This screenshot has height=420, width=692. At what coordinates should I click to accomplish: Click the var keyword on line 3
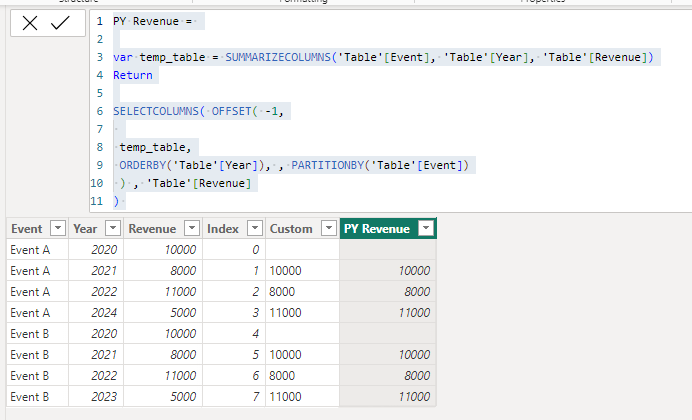tap(123, 57)
